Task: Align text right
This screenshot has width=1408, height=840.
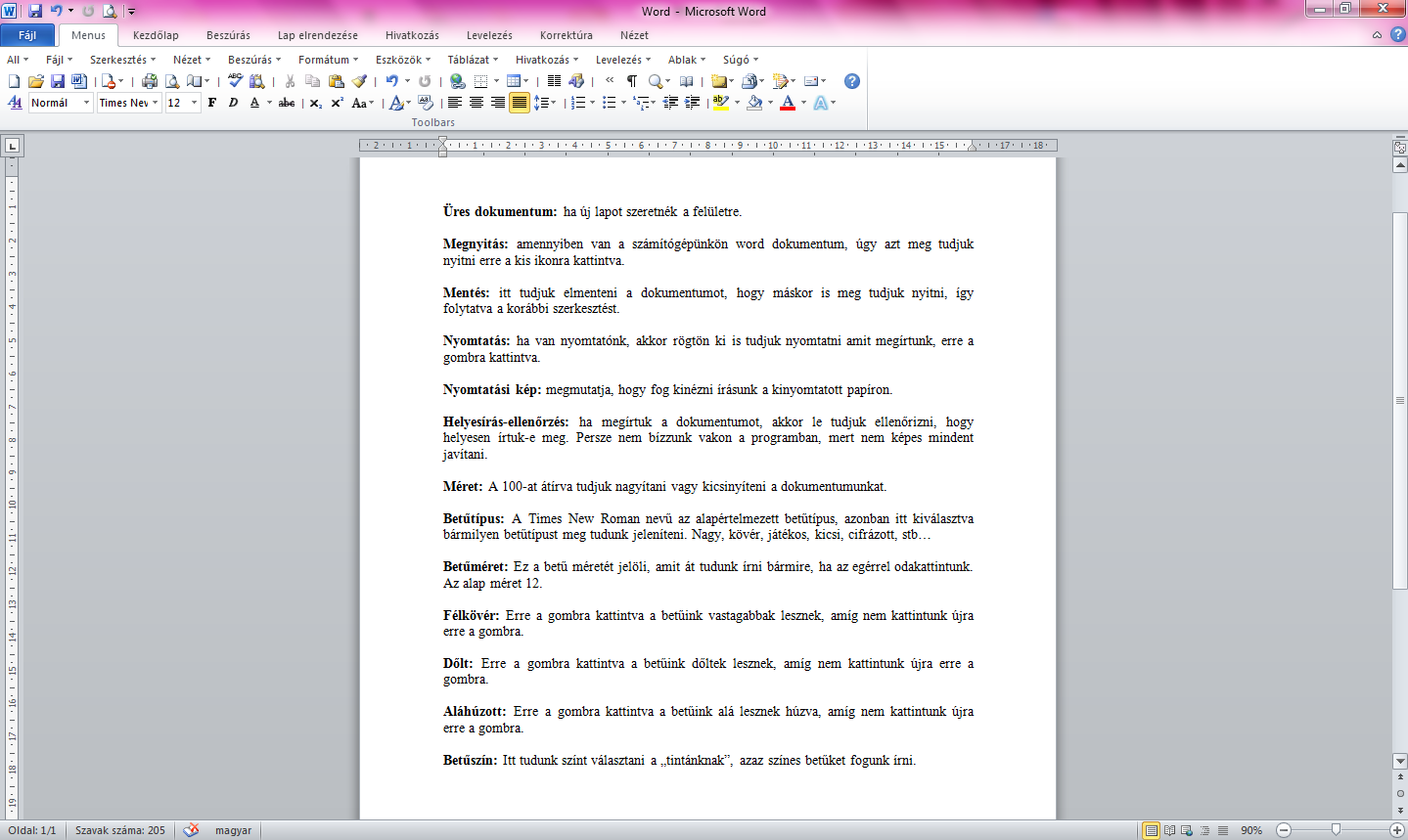Action: tap(498, 103)
